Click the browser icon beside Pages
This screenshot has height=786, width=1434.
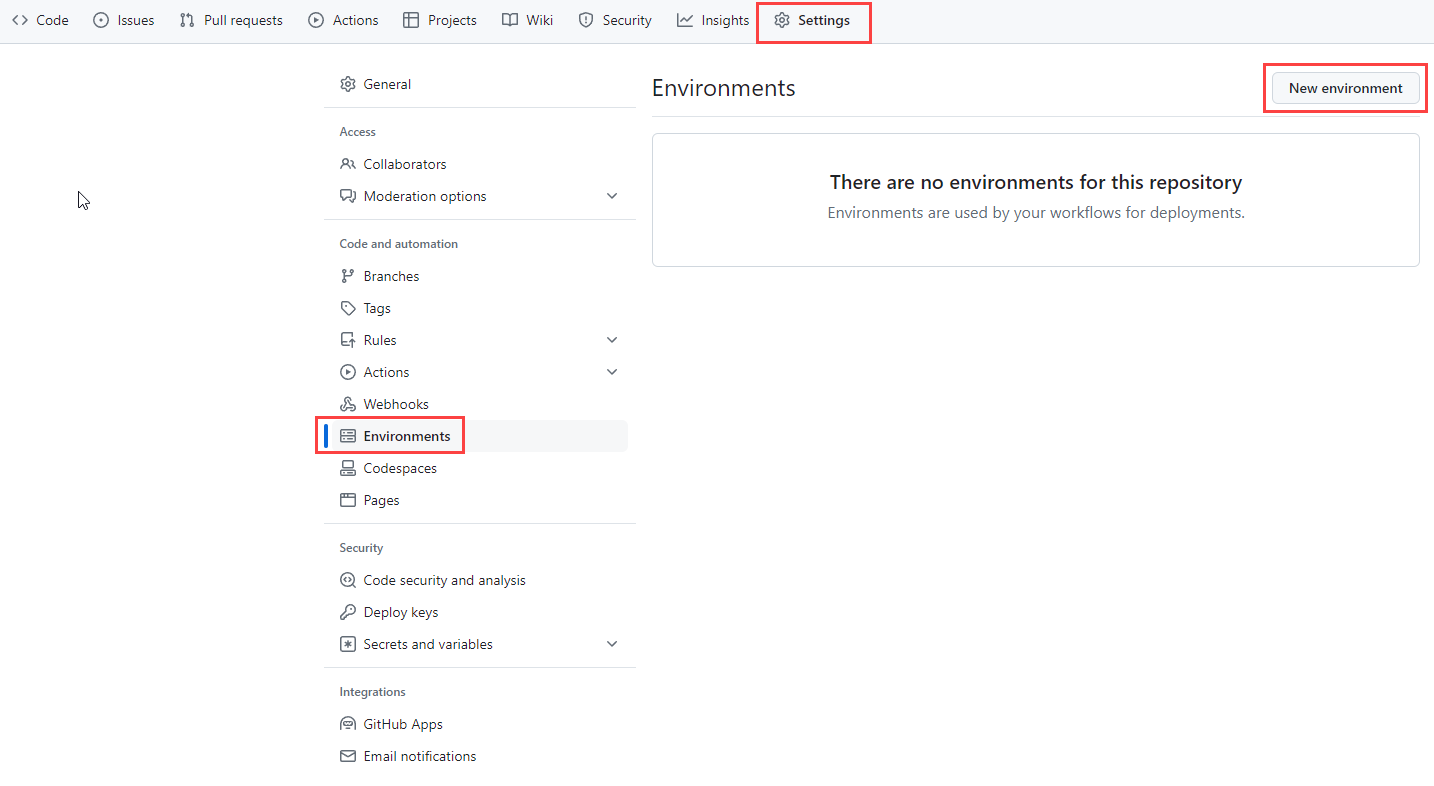pyautogui.click(x=348, y=500)
